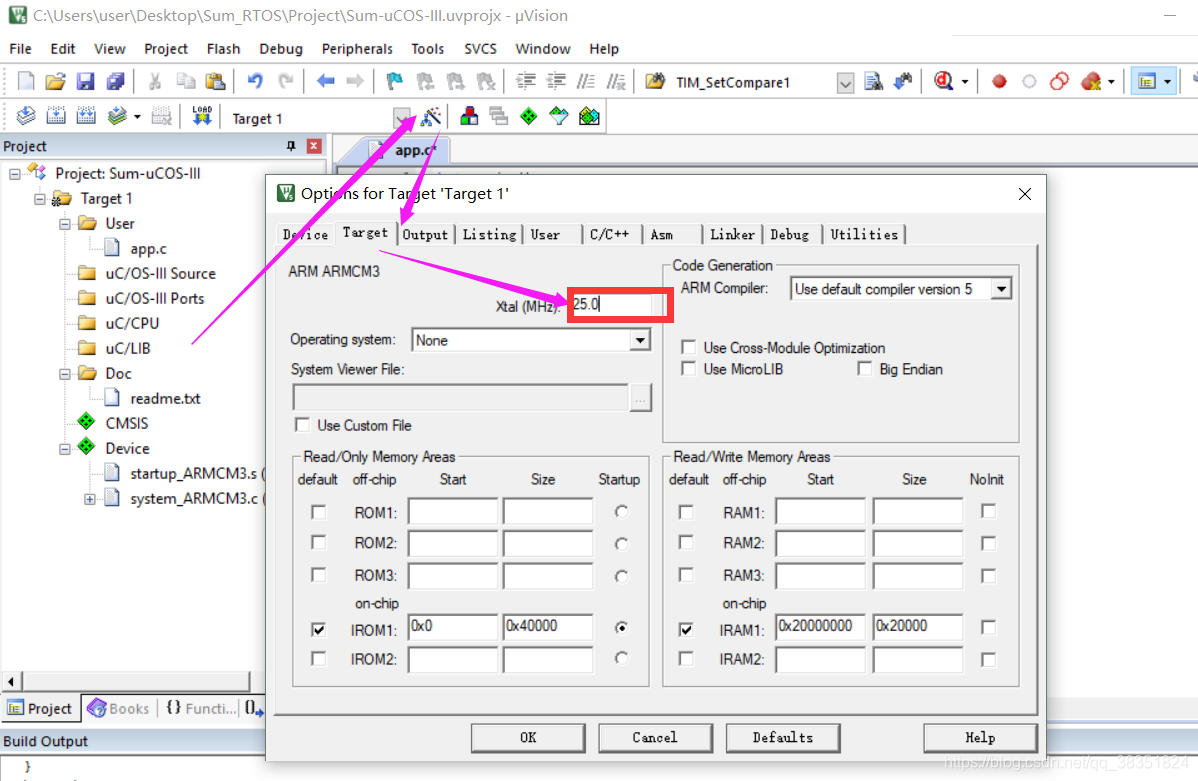This screenshot has width=1198, height=781.
Task: Collapse the Doc folder in the project tree
Action: pyautogui.click(x=65, y=374)
